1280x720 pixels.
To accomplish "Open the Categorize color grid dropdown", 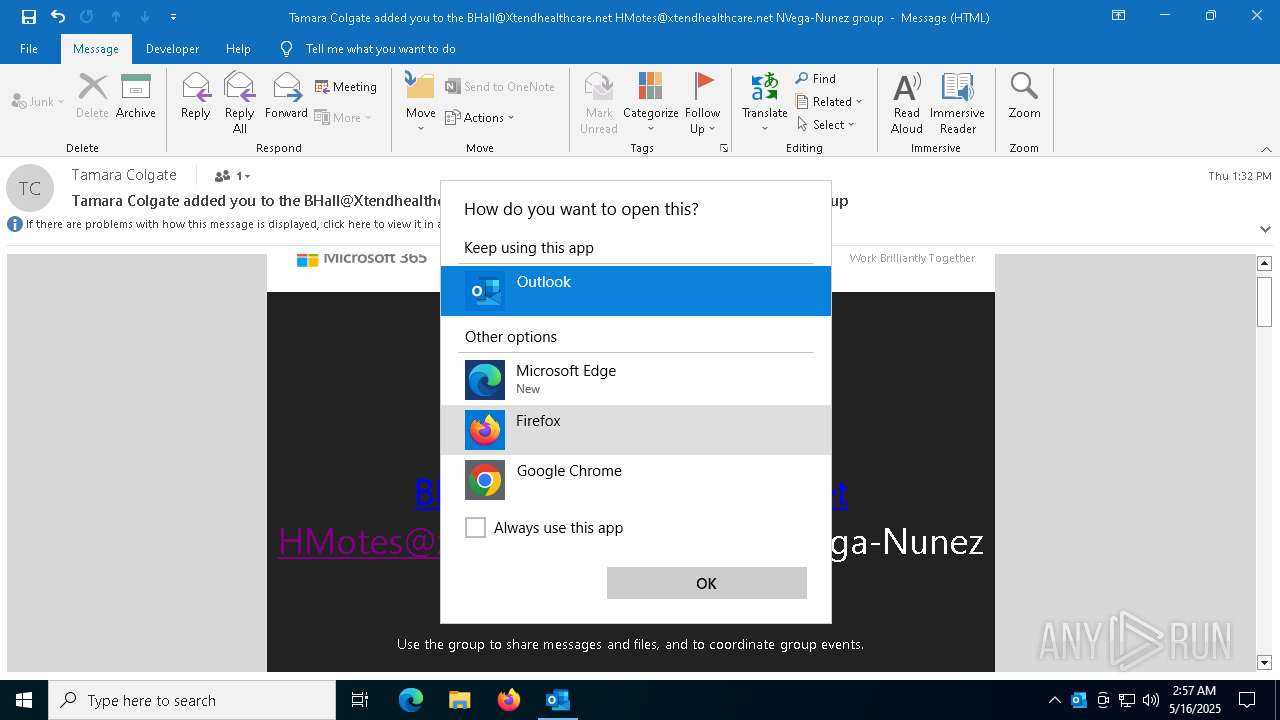I will (x=650, y=102).
